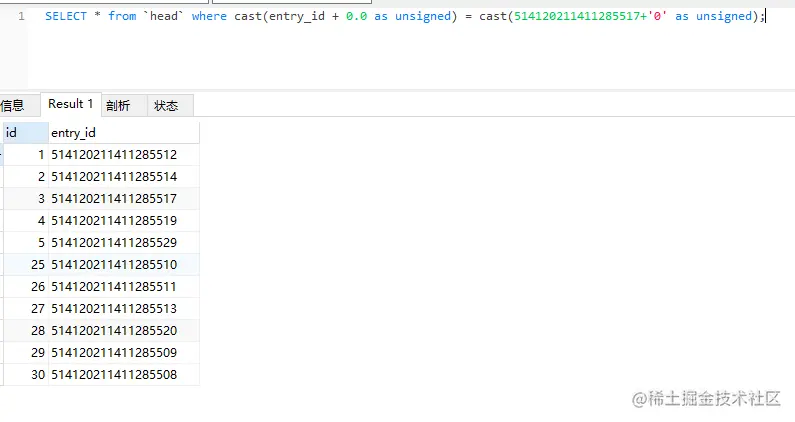This screenshot has height=422, width=795.
Task: Click the entry_id column header
Action: pyautogui.click(x=124, y=133)
